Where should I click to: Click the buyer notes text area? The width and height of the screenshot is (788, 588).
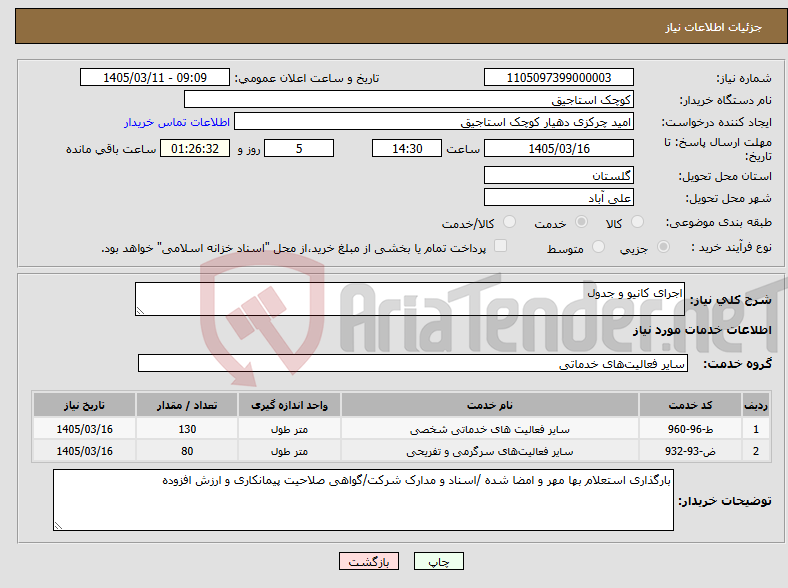click(x=363, y=500)
